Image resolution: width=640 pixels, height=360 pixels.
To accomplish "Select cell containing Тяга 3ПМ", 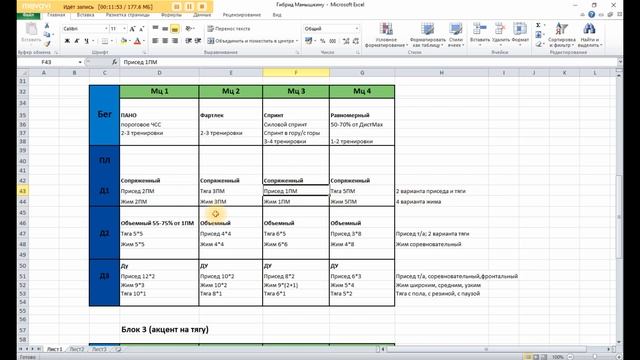I will coord(231,191).
